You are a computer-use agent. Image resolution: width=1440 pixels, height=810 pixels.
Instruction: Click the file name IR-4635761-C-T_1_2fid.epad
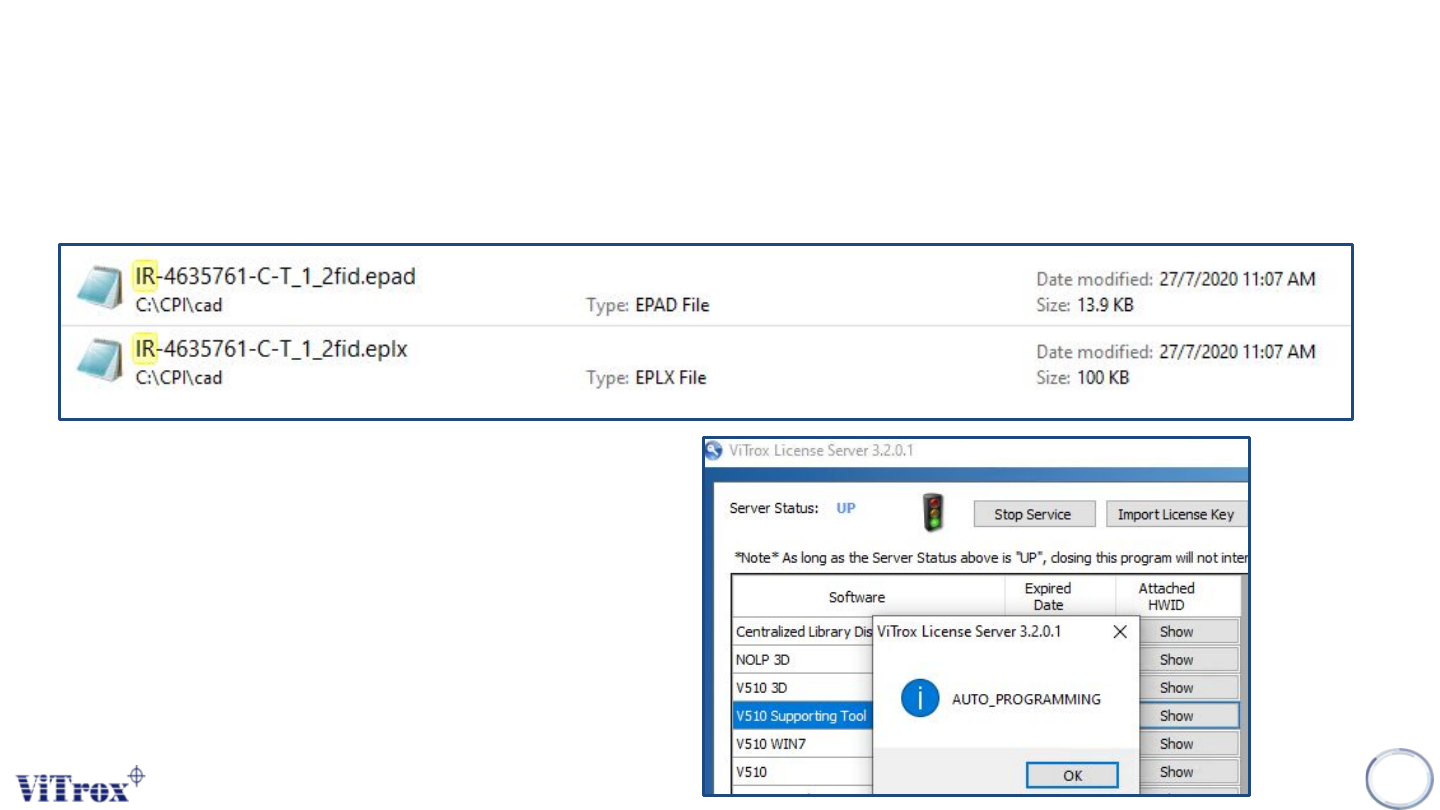click(275, 276)
